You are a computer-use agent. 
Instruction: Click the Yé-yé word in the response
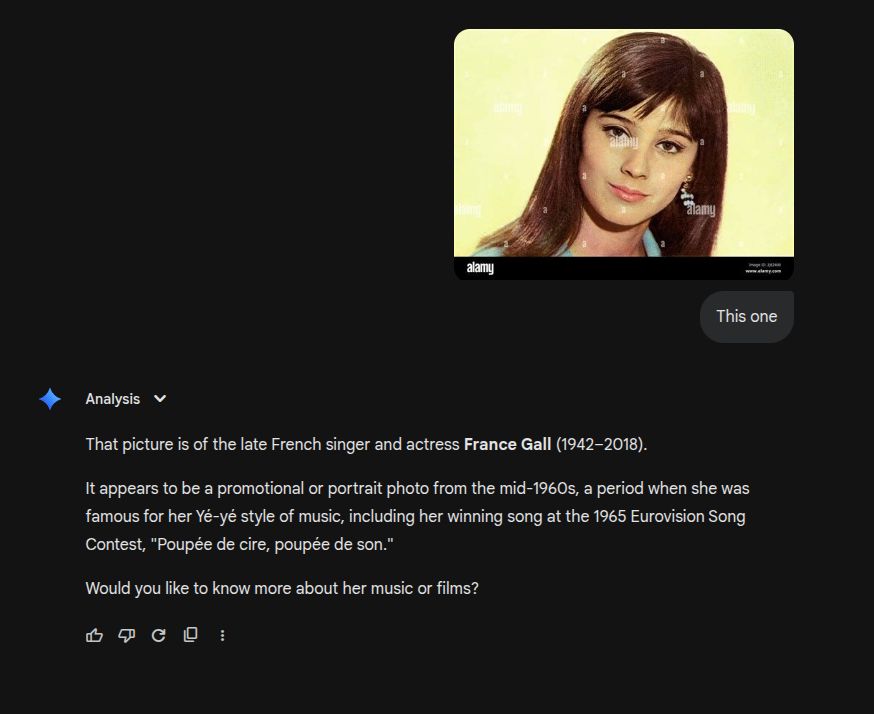pos(216,516)
